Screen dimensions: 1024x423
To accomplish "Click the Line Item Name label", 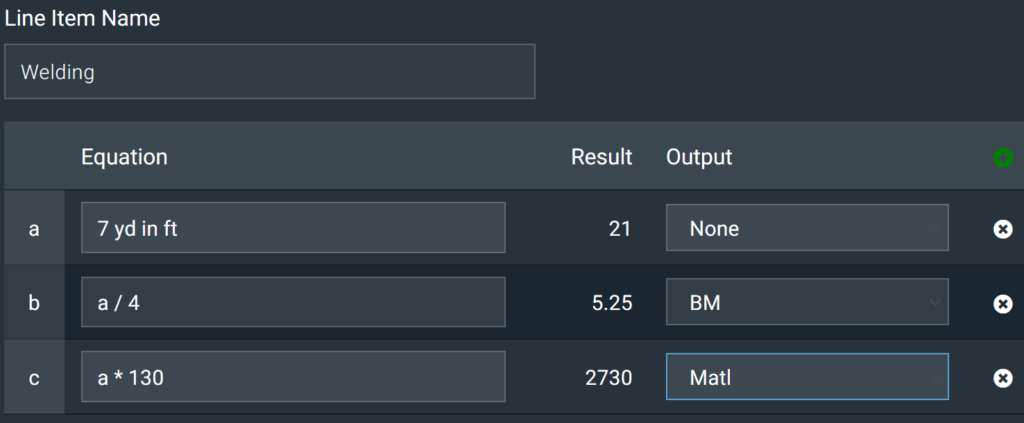I will 82,18.
